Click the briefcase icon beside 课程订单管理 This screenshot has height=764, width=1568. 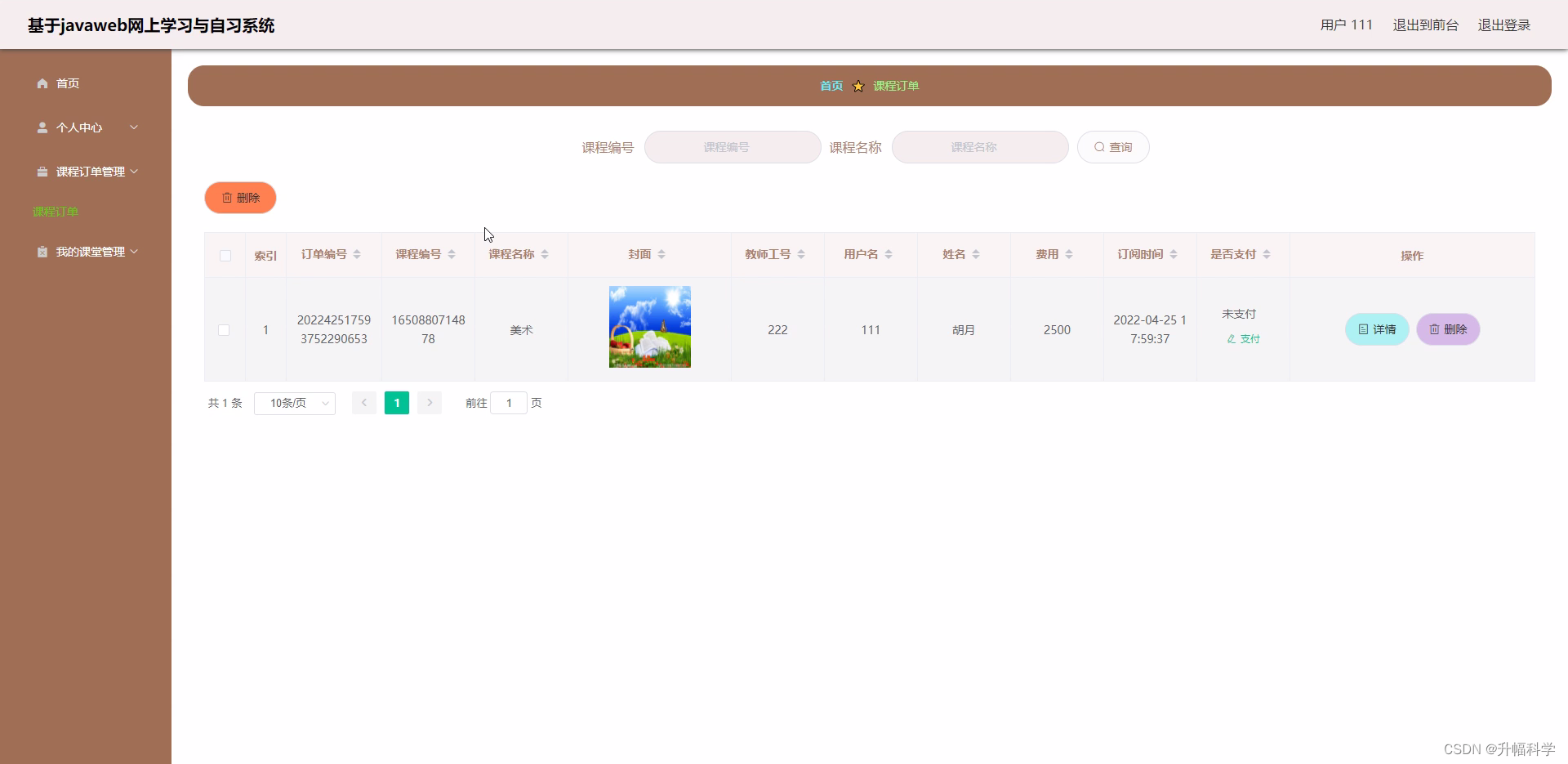[x=42, y=172]
